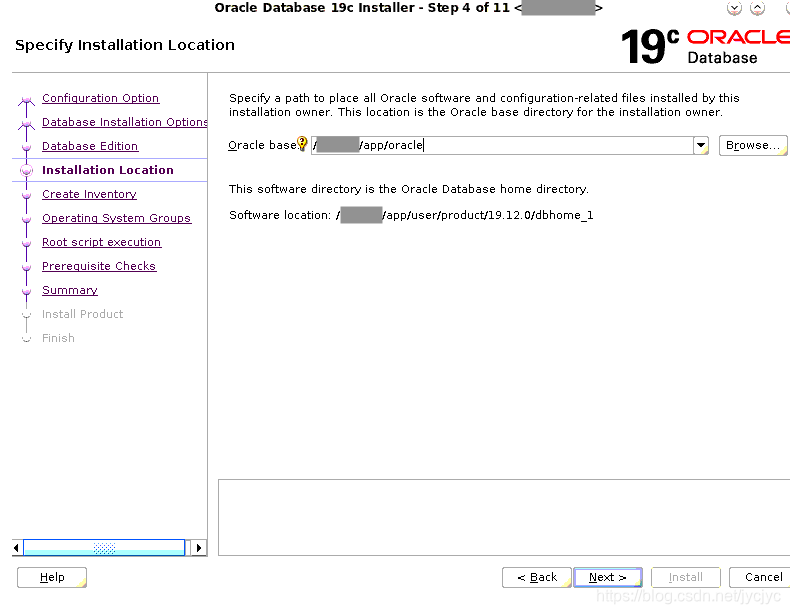Click the Installation Location current step marker

27,170
